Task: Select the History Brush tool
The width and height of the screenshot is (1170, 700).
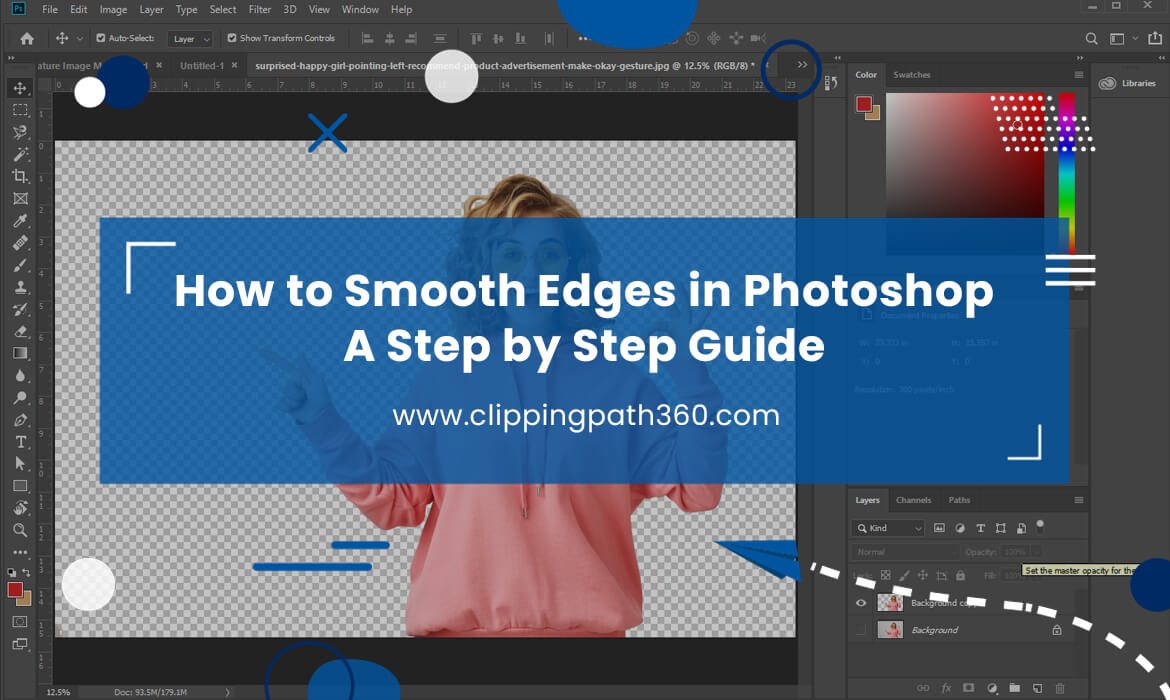Action: 20,309
